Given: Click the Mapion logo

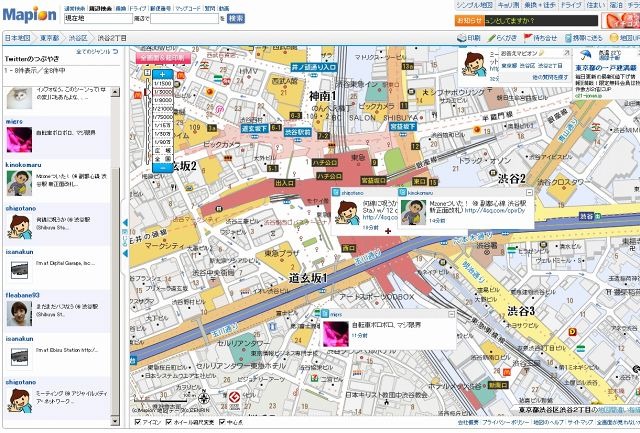Looking at the screenshot, I should coord(29,15).
